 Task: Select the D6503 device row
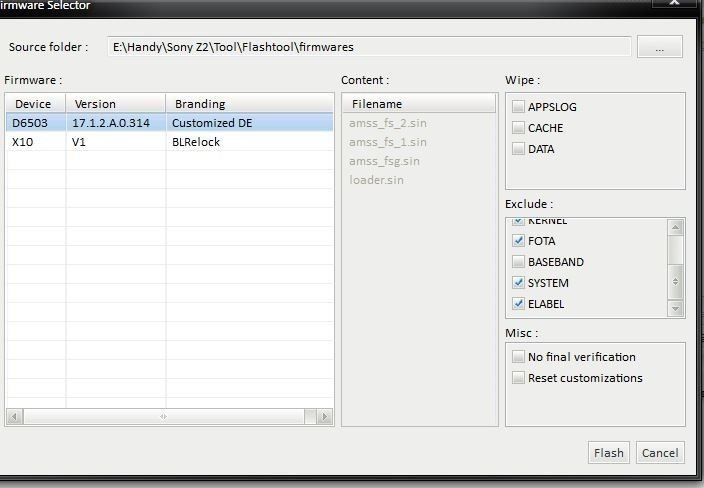[170, 123]
